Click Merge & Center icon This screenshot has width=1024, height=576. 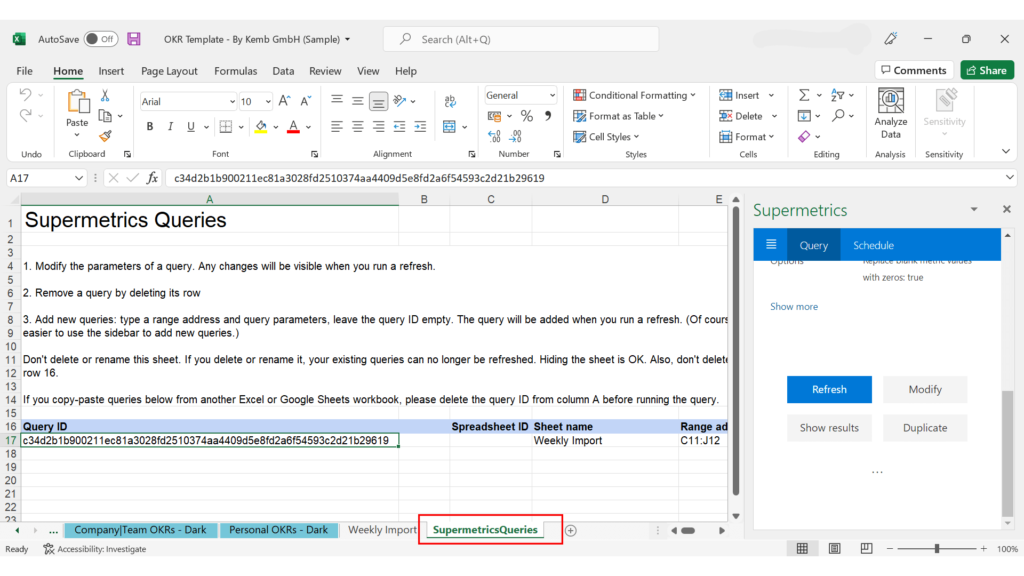tap(449, 127)
